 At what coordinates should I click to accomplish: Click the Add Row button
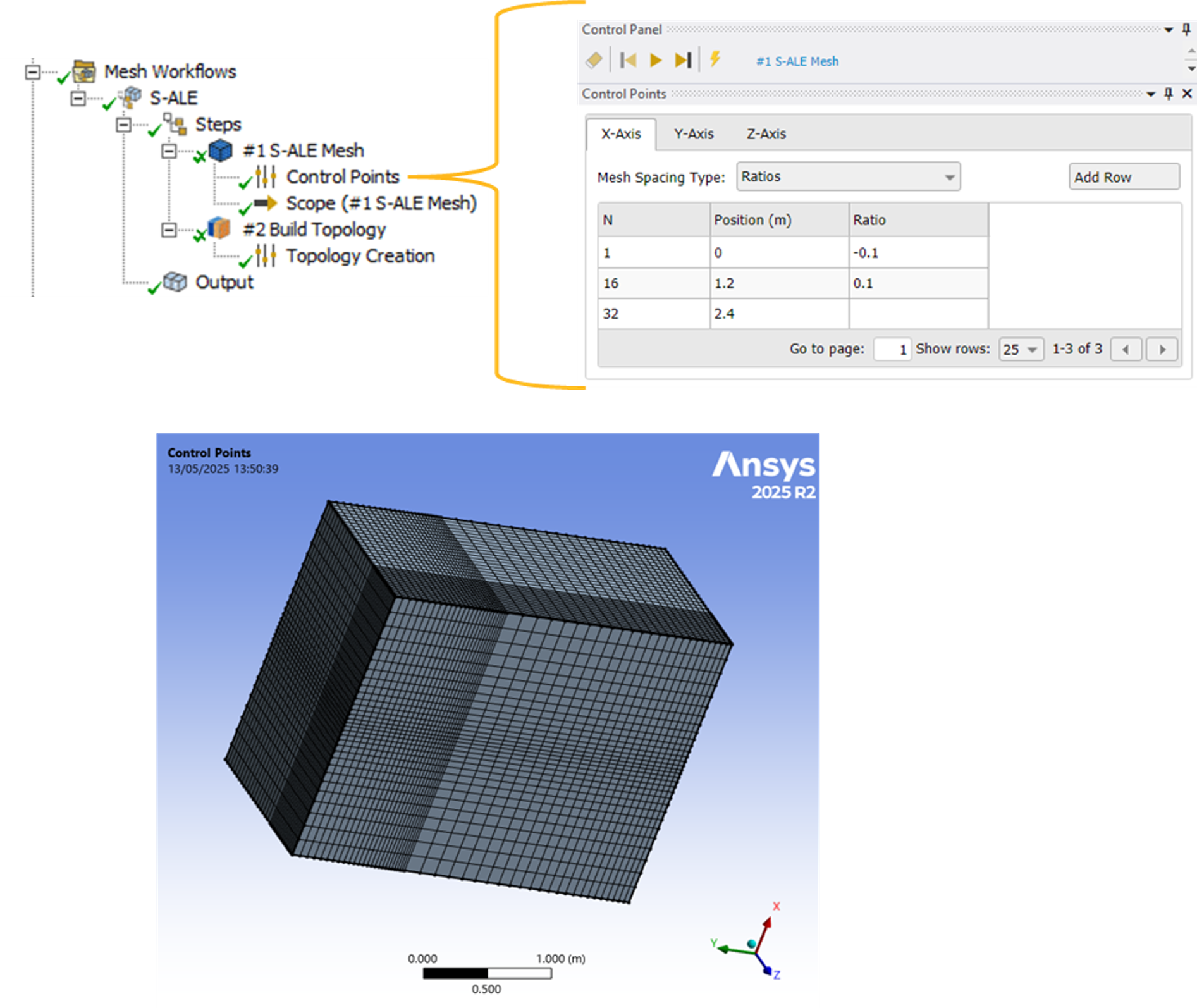1124,177
